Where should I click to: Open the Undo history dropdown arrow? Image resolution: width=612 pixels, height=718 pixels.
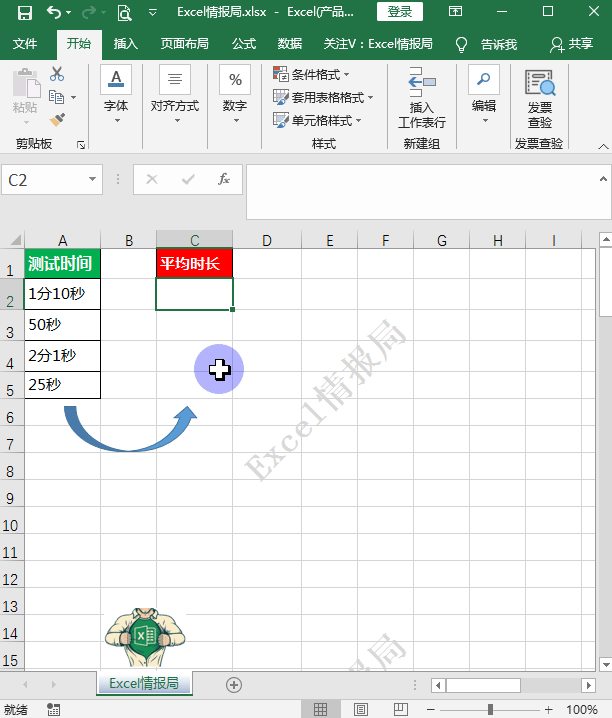pyautogui.click(x=69, y=12)
